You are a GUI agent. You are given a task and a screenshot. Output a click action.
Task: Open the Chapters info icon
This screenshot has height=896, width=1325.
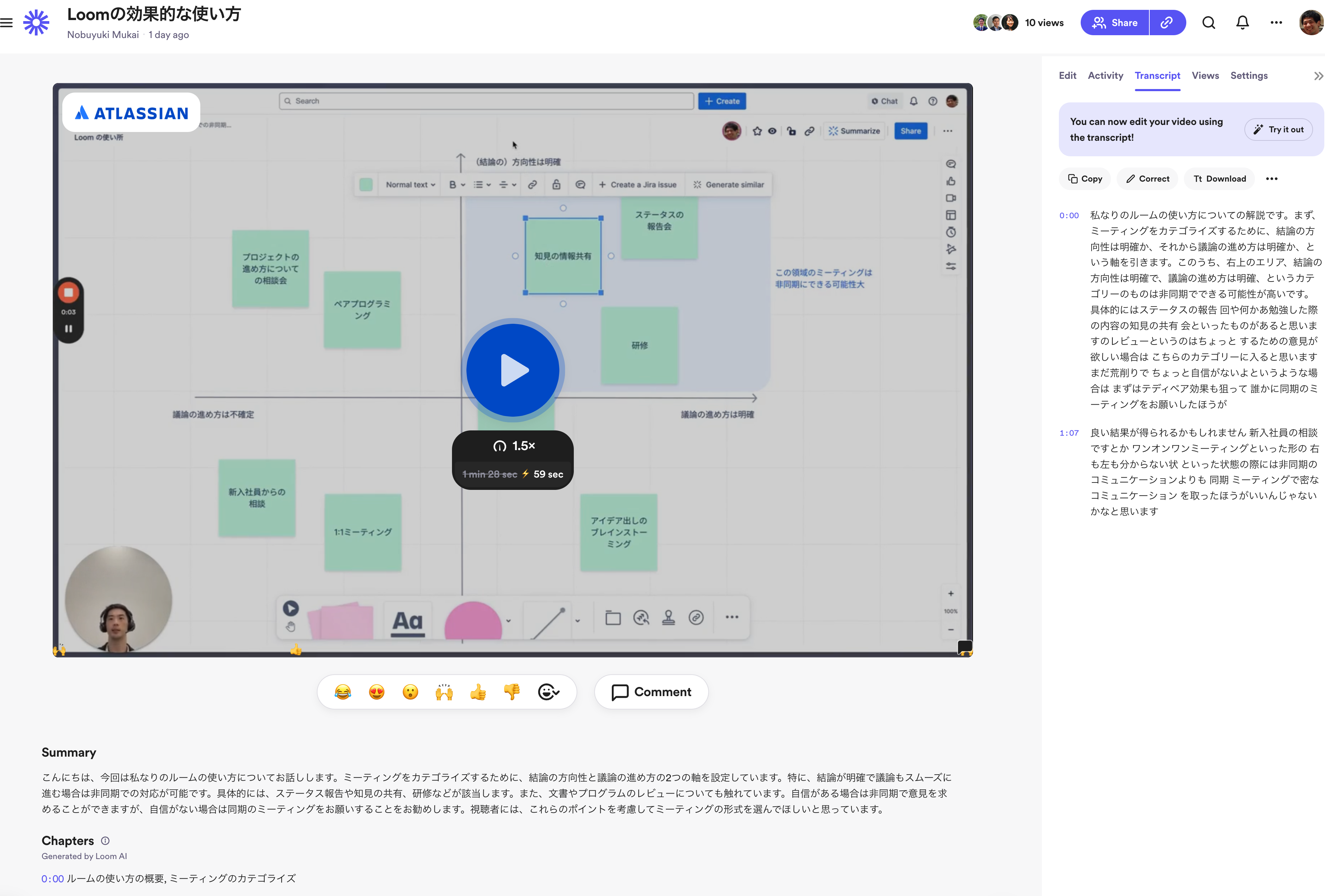(106, 841)
